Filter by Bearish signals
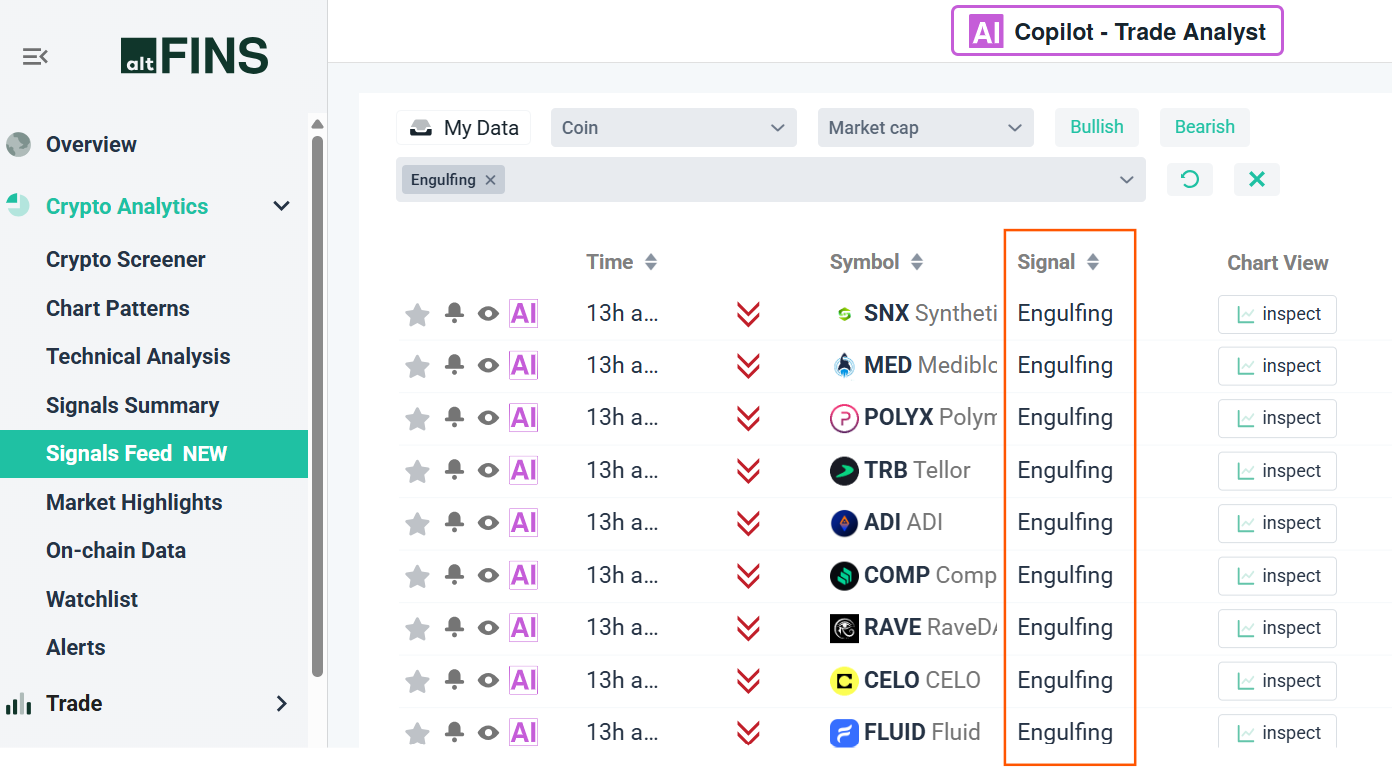Image resolution: width=1392 pixels, height=767 pixels. pos(1205,127)
